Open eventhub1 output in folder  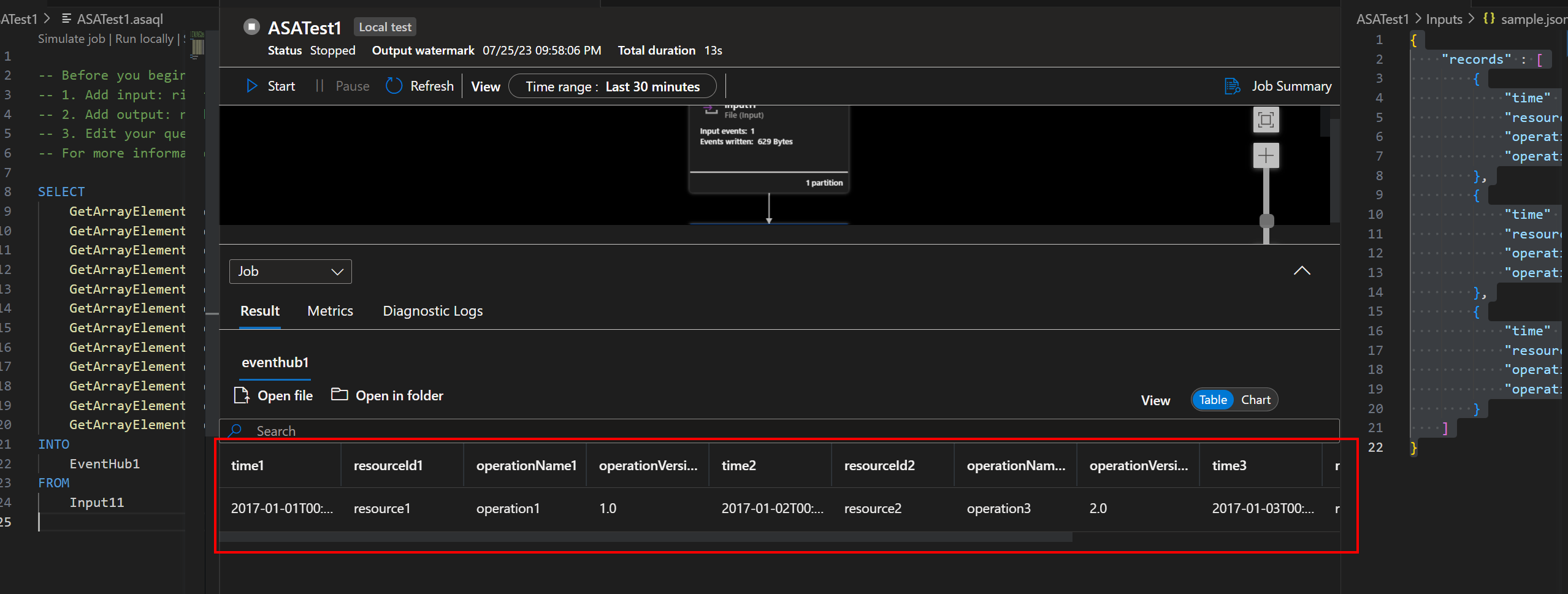387,395
